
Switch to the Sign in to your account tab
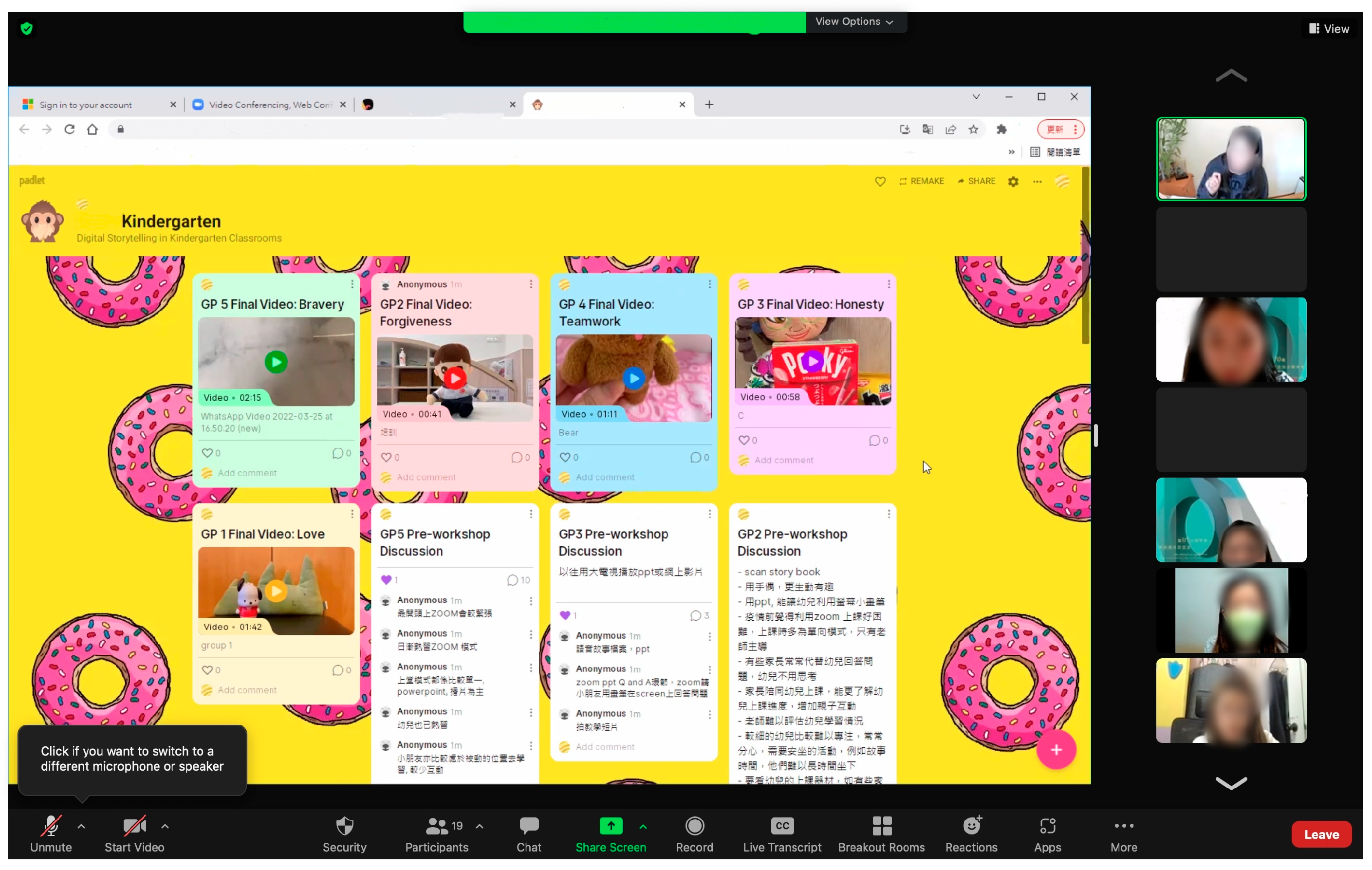[x=86, y=105]
